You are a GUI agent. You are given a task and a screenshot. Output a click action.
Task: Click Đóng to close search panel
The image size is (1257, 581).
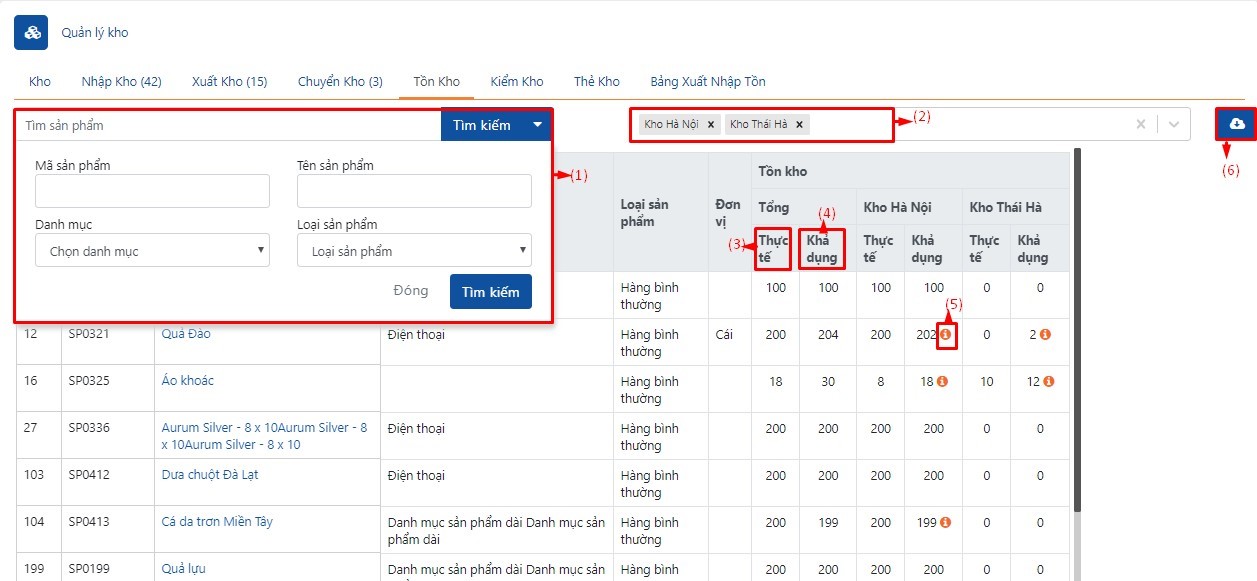[x=410, y=291]
